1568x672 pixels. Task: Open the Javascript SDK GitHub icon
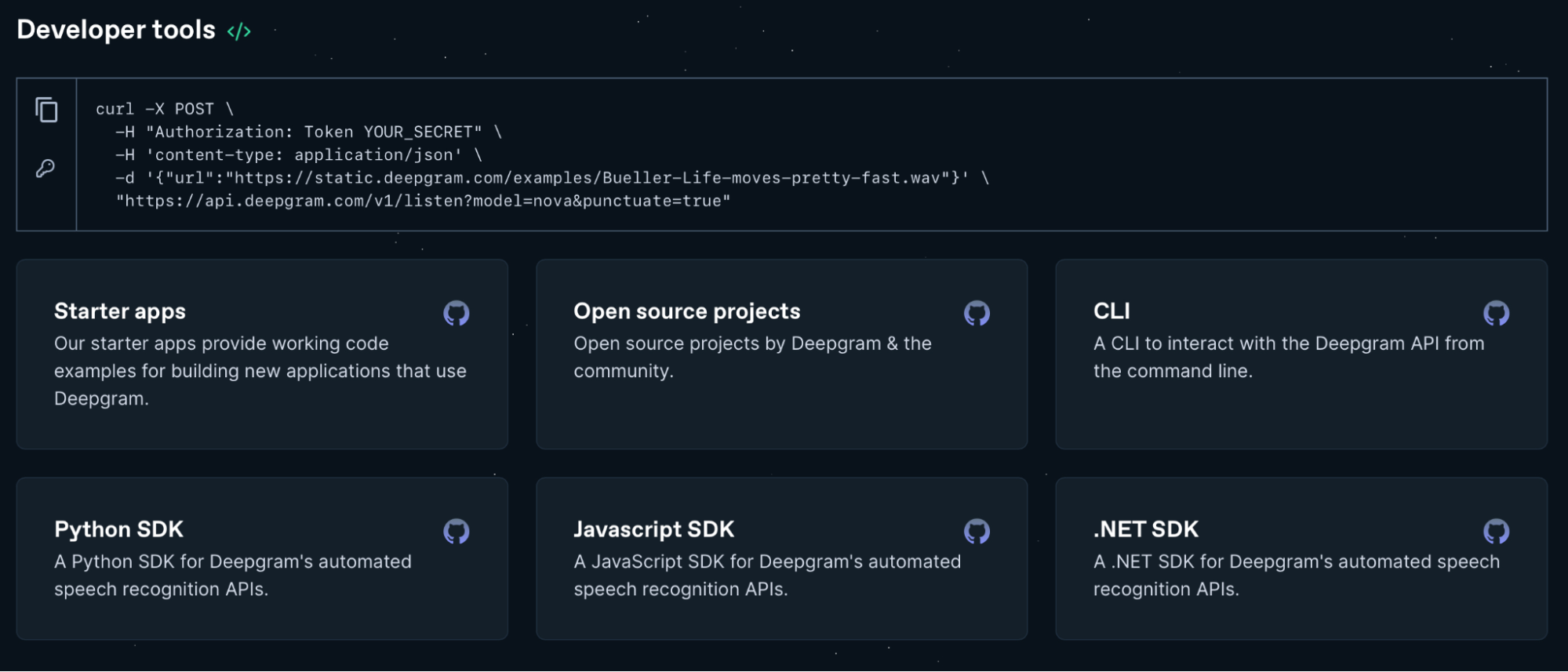[977, 531]
